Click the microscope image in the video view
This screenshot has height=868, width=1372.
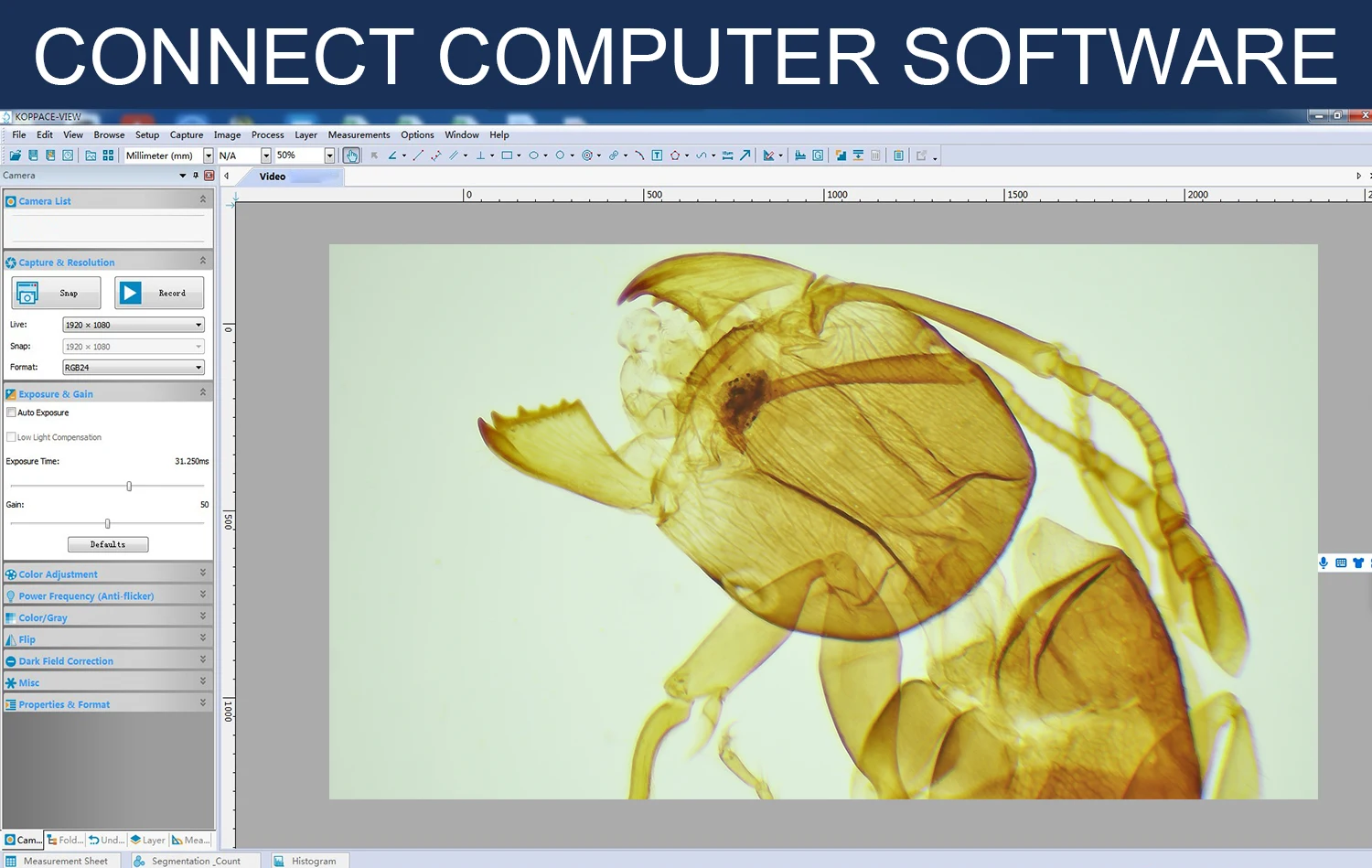click(823, 521)
